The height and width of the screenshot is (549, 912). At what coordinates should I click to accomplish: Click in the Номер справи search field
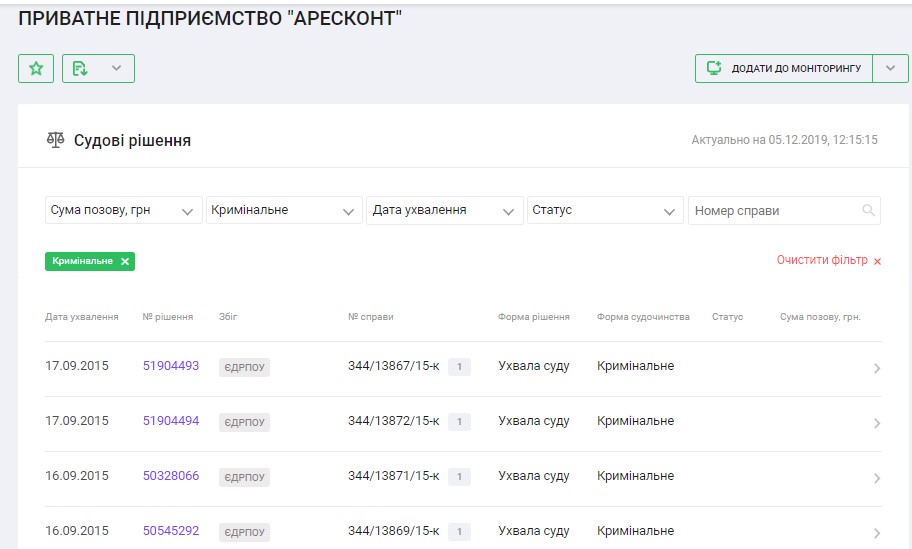[x=770, y=210]
